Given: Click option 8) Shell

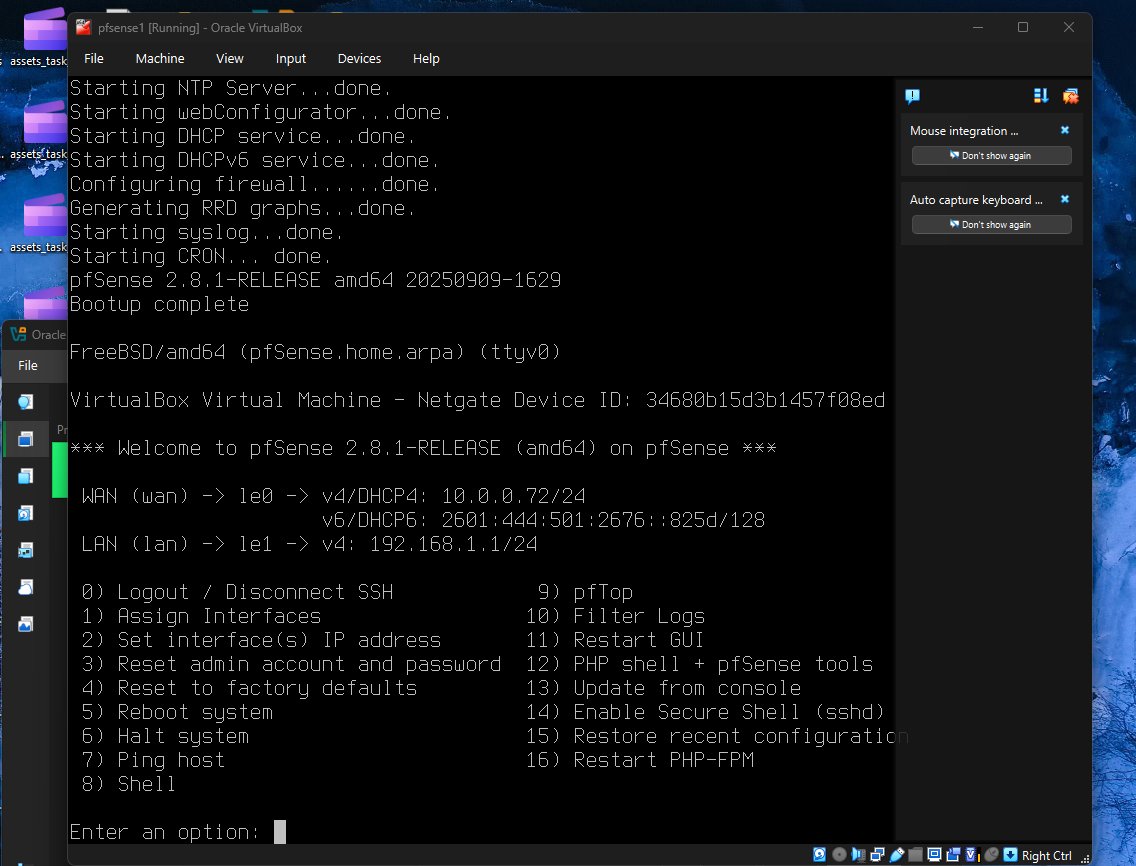Looking at the screenshot, I should point(129,783).
